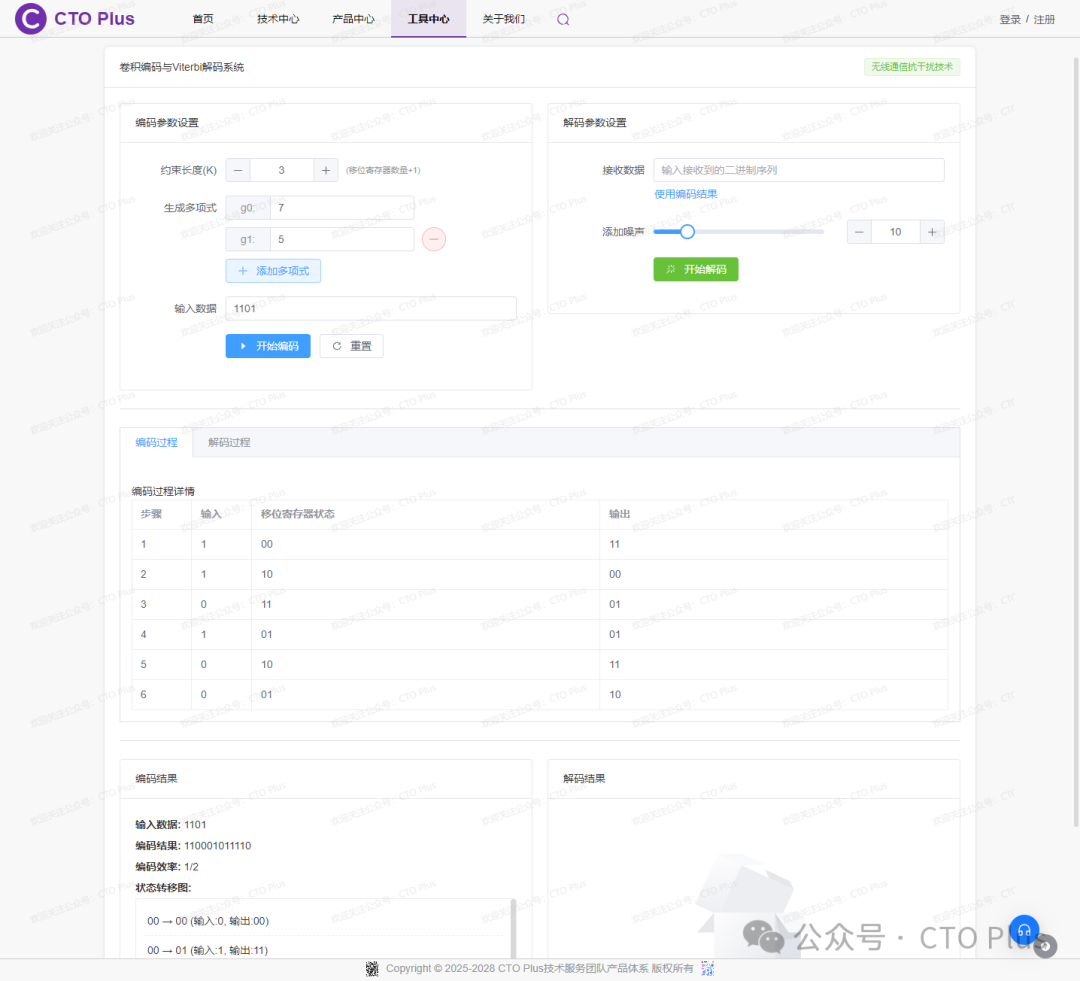Click the CTO Plus logo
The image size is (1080, 981).
(75, 19)
